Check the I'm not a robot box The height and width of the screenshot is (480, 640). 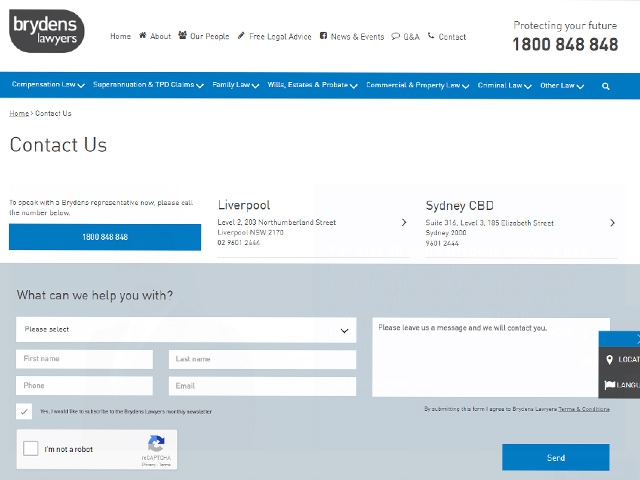pos(31,448)
